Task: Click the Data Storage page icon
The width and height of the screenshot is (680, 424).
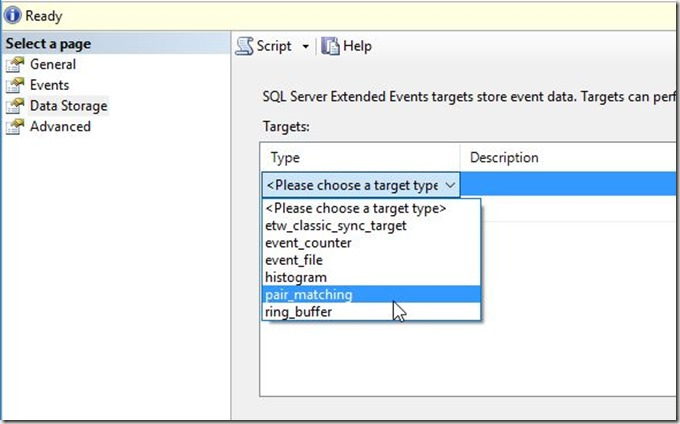Action: click(x=15, y=106)
